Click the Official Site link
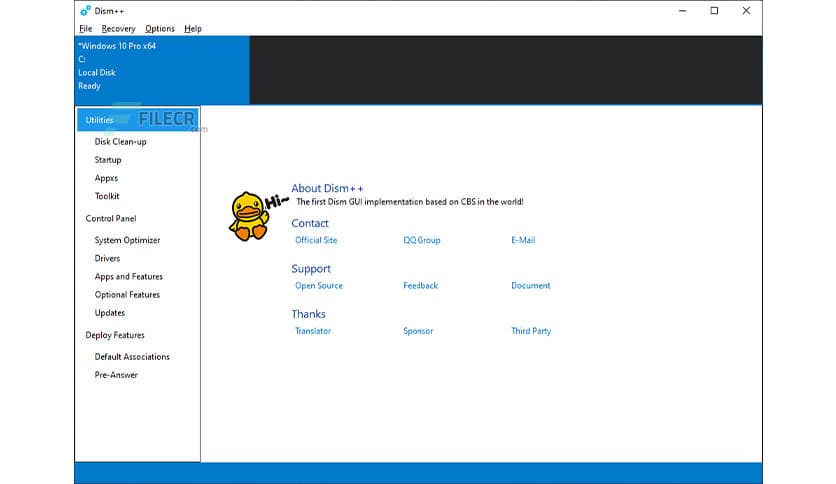 [316, 240]
